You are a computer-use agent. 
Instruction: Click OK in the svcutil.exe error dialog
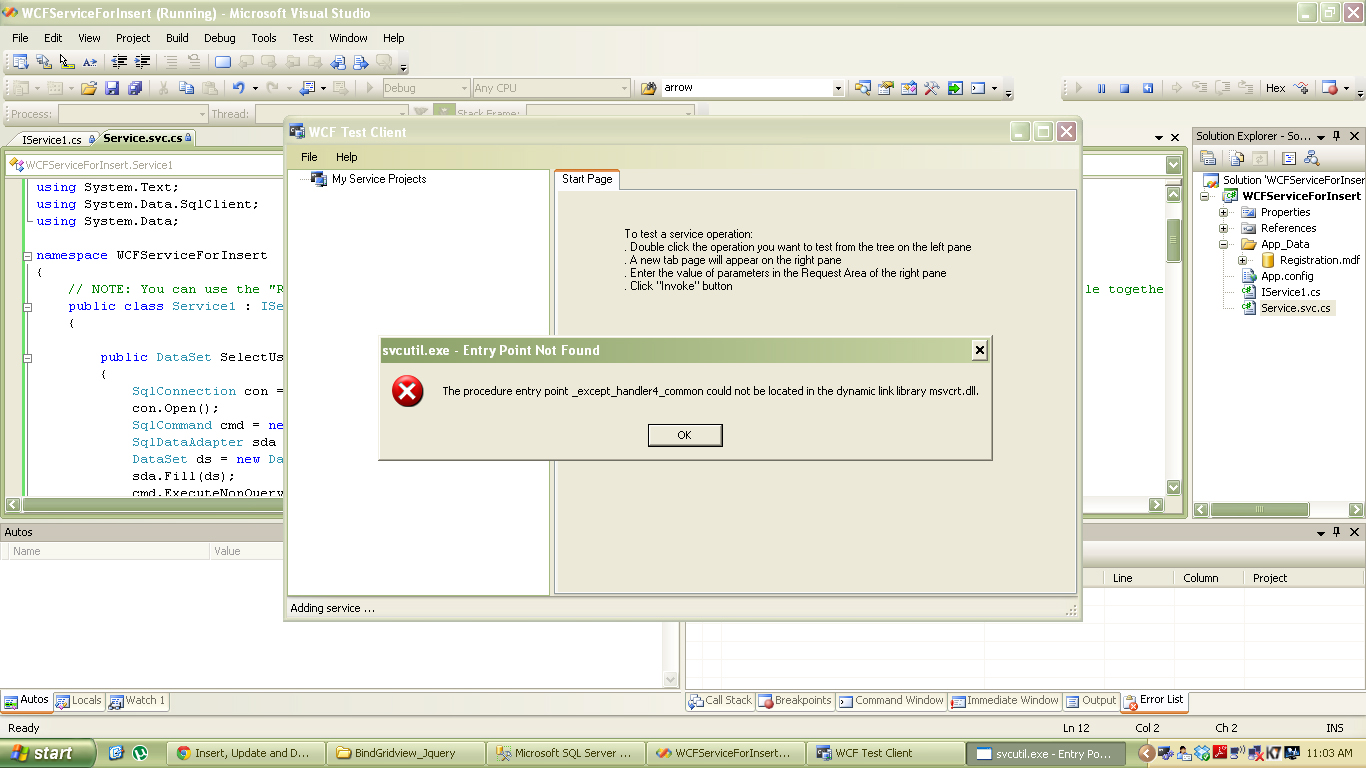click(x=685, y=435)
